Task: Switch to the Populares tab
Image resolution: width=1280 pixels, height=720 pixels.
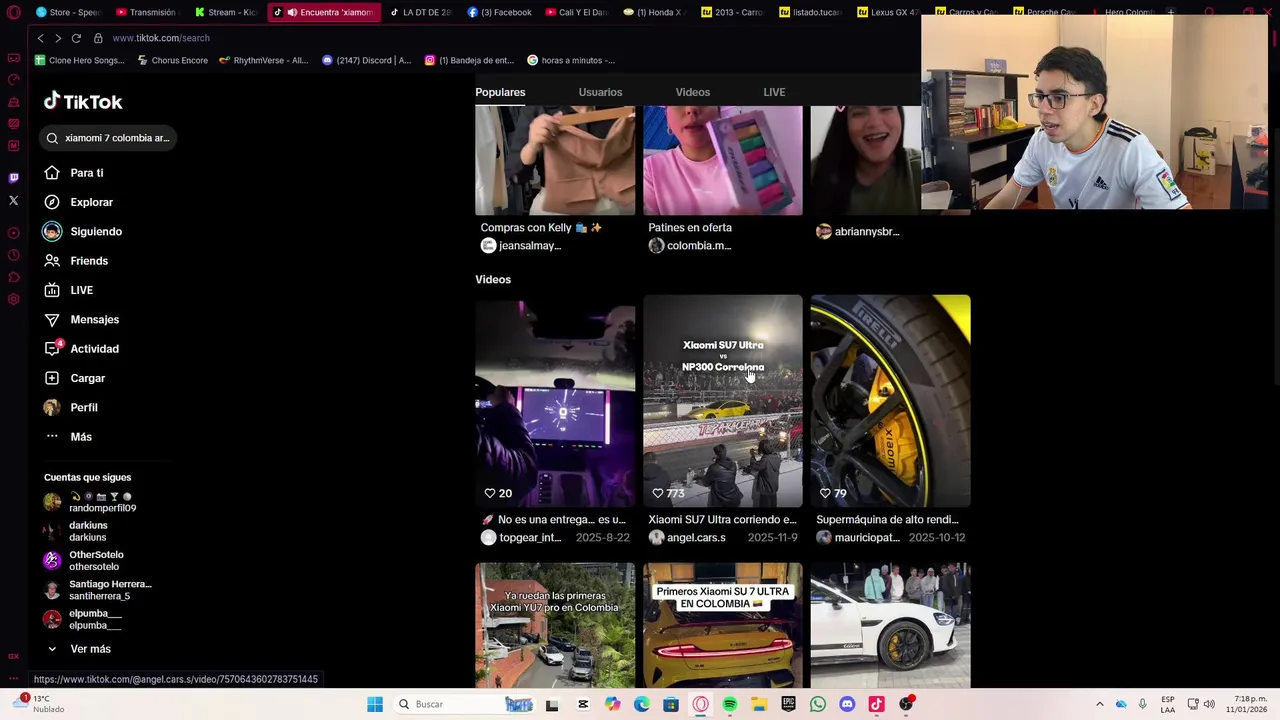Action: tap(500, 92)
